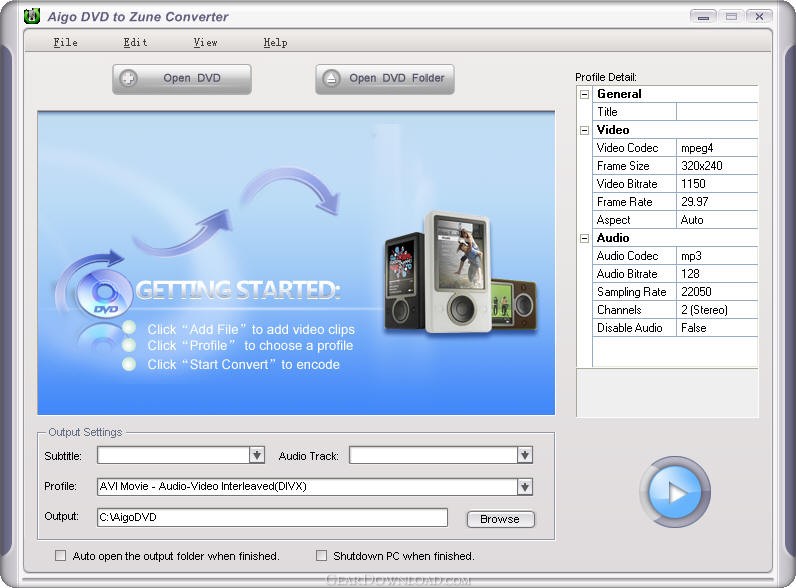Click the Disable Audio row label

[x=629, y=328]
